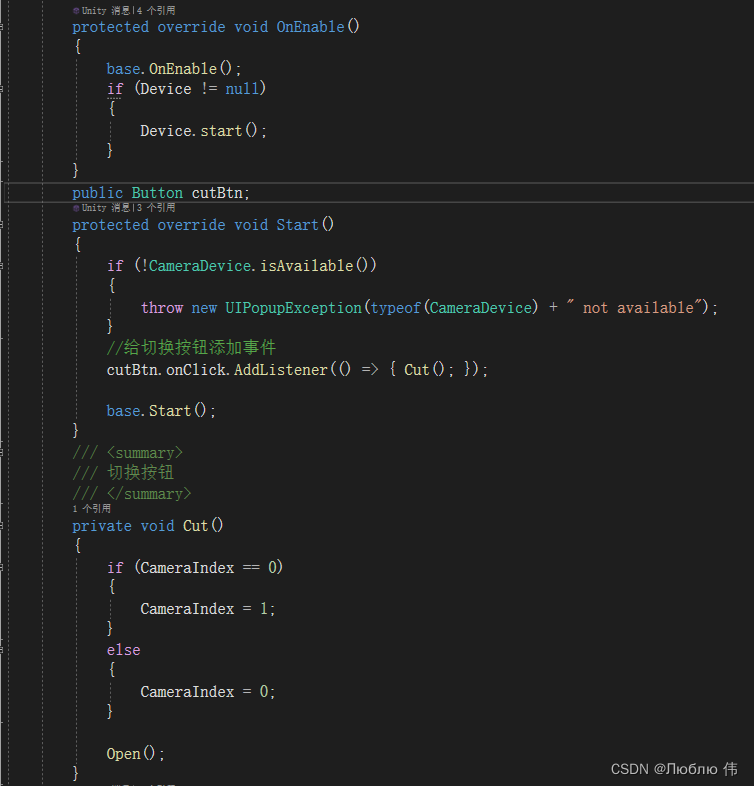754x786 pixels.
Task: Click onClick in the cutBtn line
Action: coord(196,369)
